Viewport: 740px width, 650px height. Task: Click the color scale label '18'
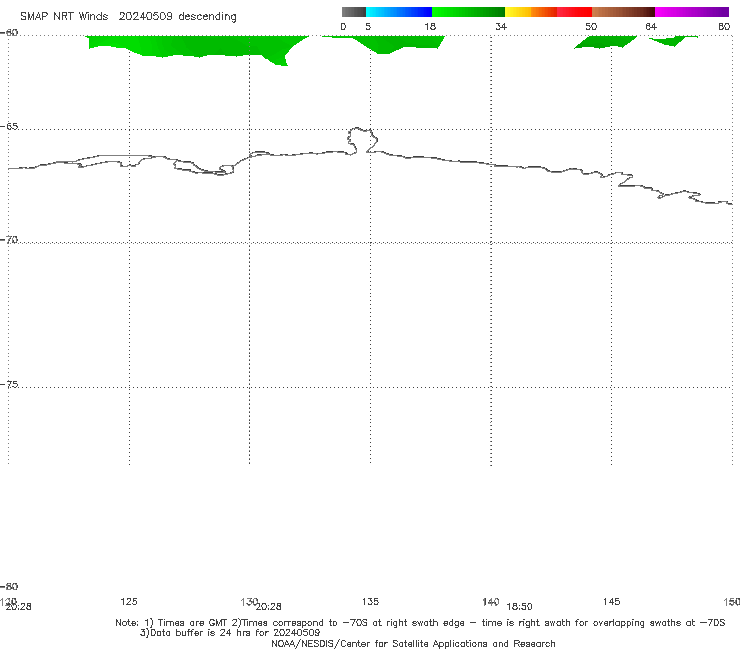point(430,26)
